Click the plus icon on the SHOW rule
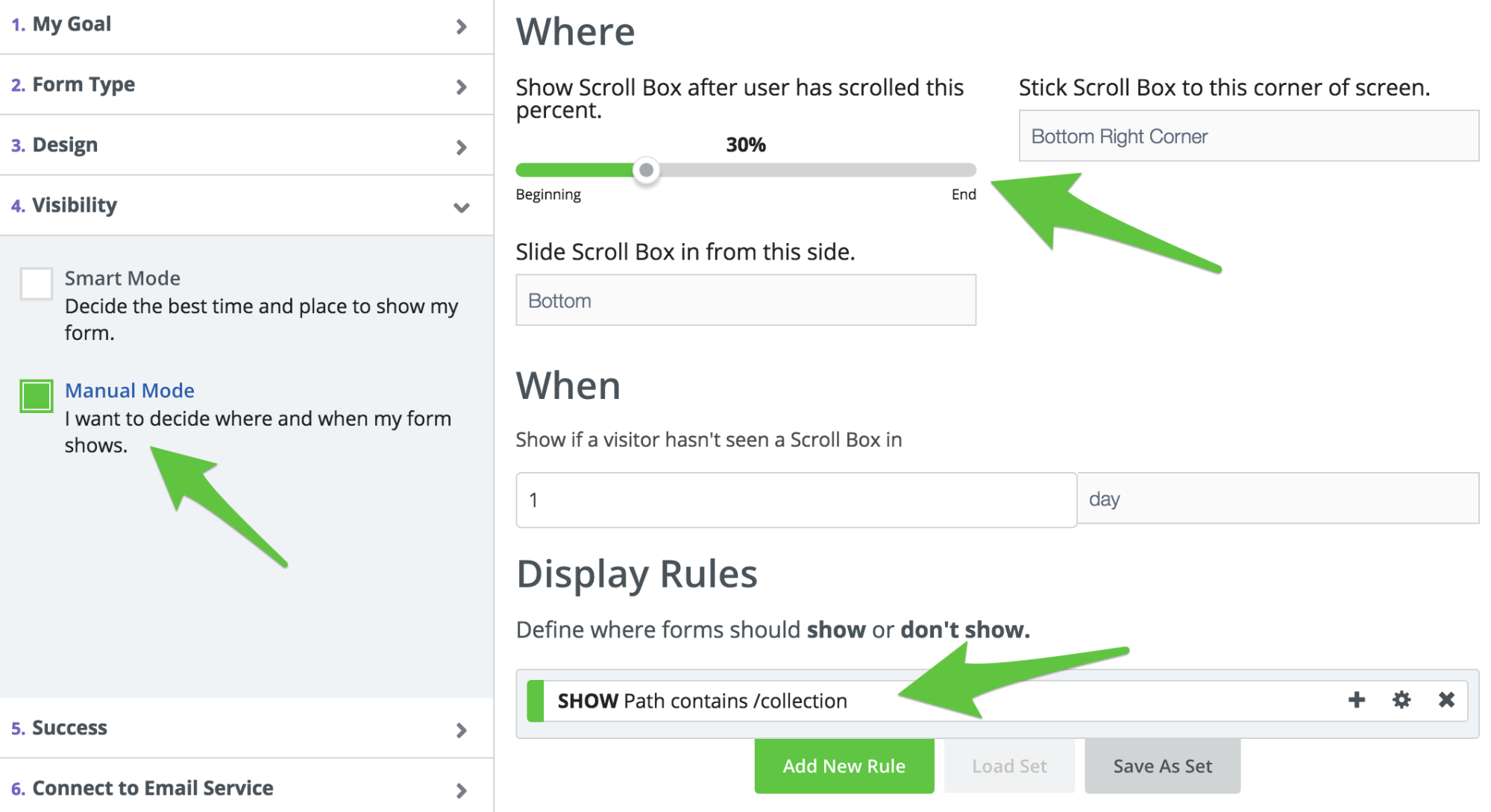This screenshot has width=1491, height=812. pyautogui.click(x=1357, y=699)
